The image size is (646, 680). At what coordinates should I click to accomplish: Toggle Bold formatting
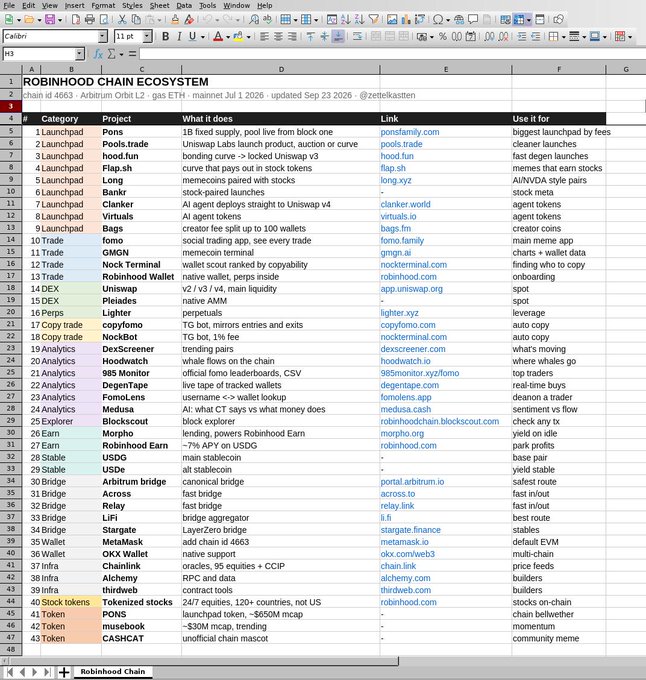(x=165, y=36)
